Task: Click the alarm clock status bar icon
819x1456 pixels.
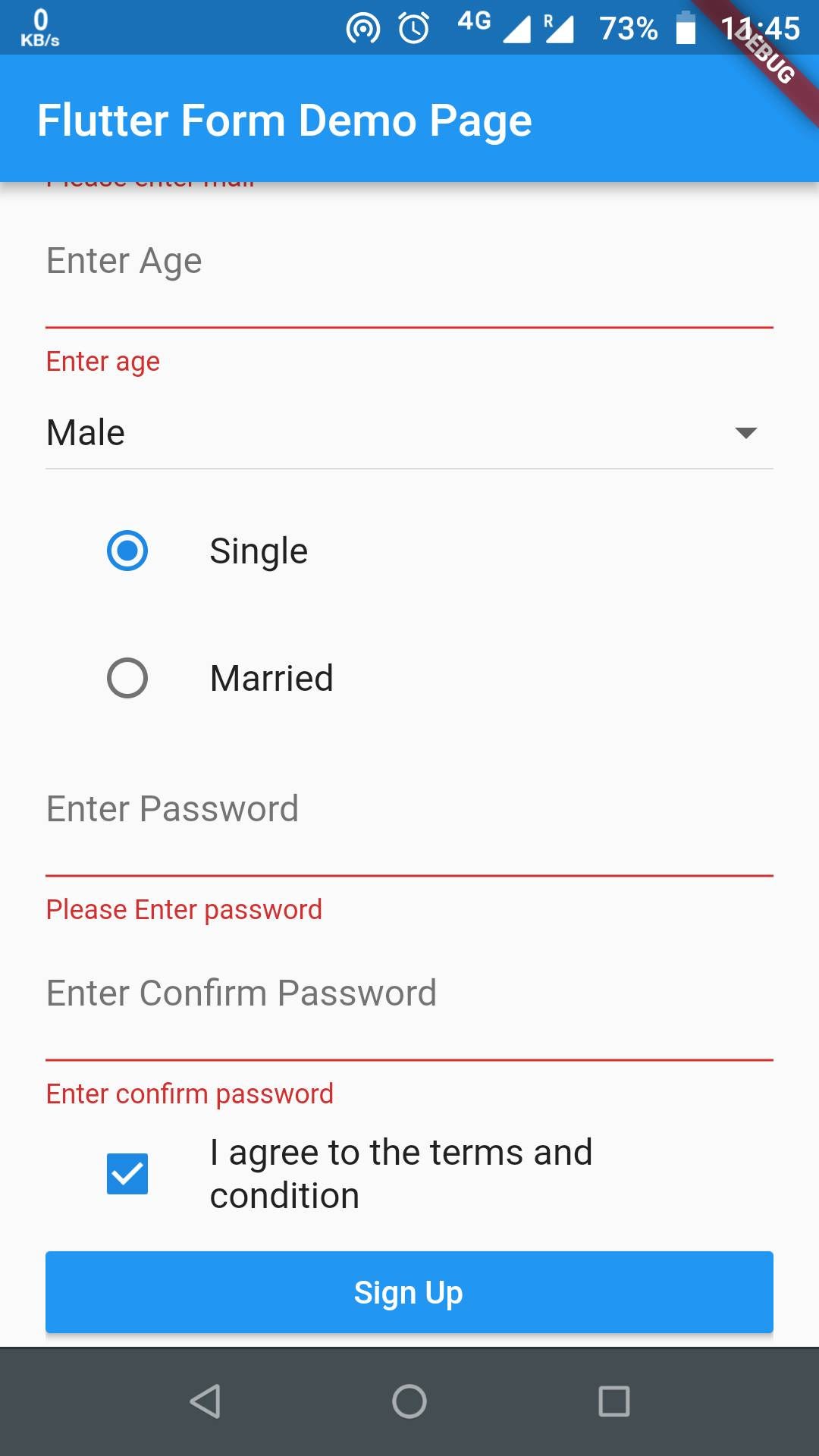Action: pos(413,27)
